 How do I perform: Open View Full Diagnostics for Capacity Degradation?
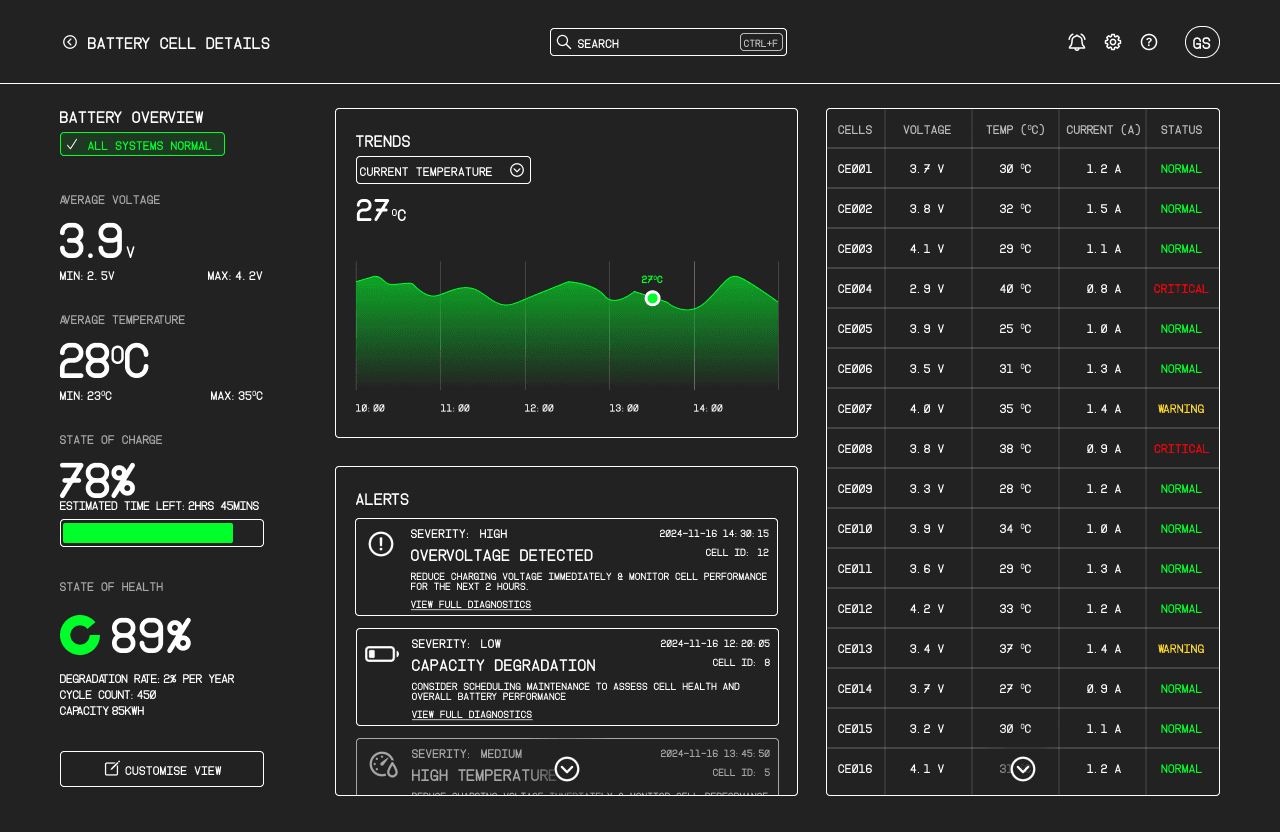(x=472, y=714)
